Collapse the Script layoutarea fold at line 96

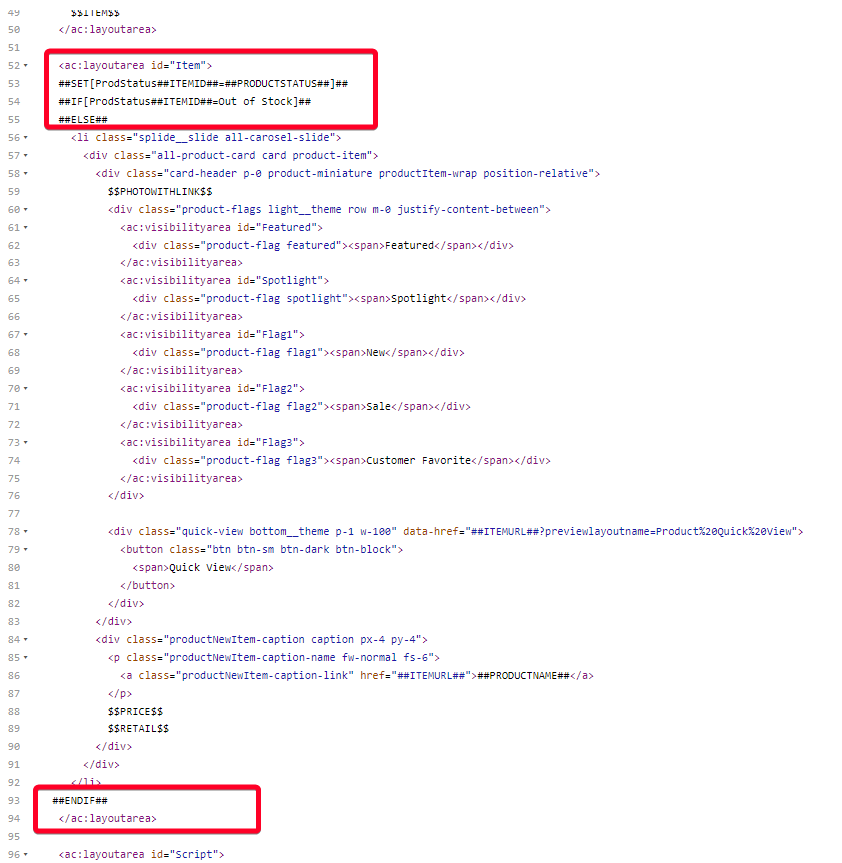point(26,855)
